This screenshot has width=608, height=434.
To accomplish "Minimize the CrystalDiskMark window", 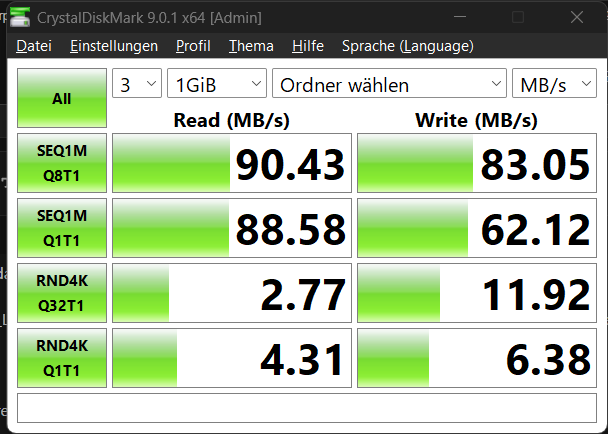I will tap(460, 17).
